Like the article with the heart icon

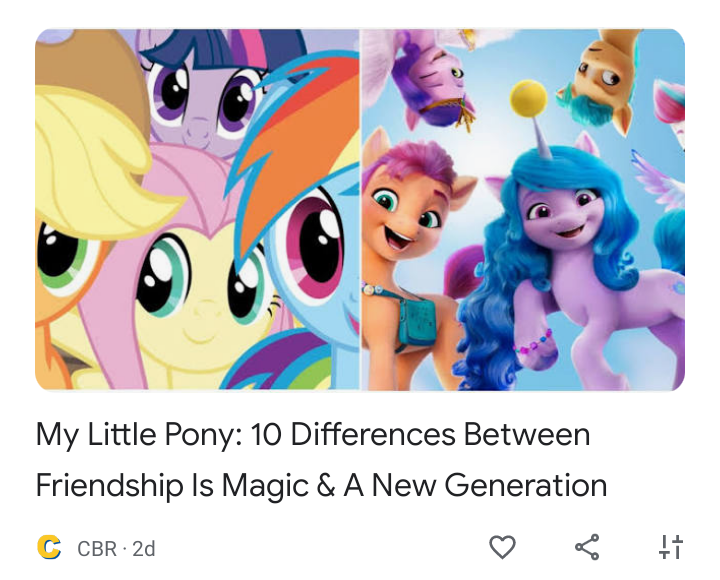[x=502, y=547]
